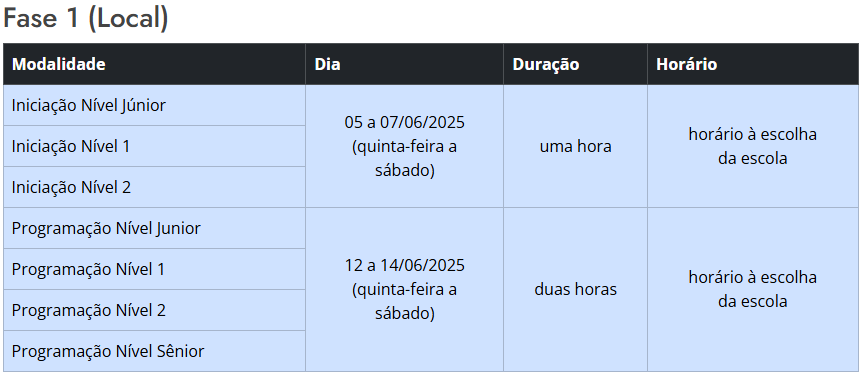Select the uma hora duration cell
Screen dimensions: 864x377
(575, 146)
